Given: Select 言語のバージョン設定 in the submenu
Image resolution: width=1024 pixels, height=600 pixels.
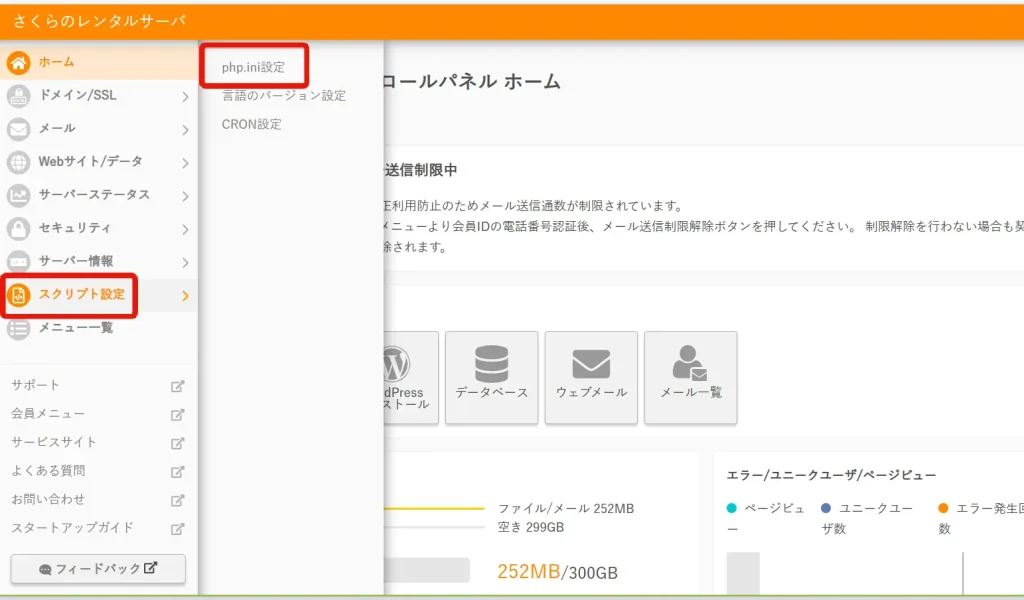Looking at the screenshot, I should click(283, 95).
